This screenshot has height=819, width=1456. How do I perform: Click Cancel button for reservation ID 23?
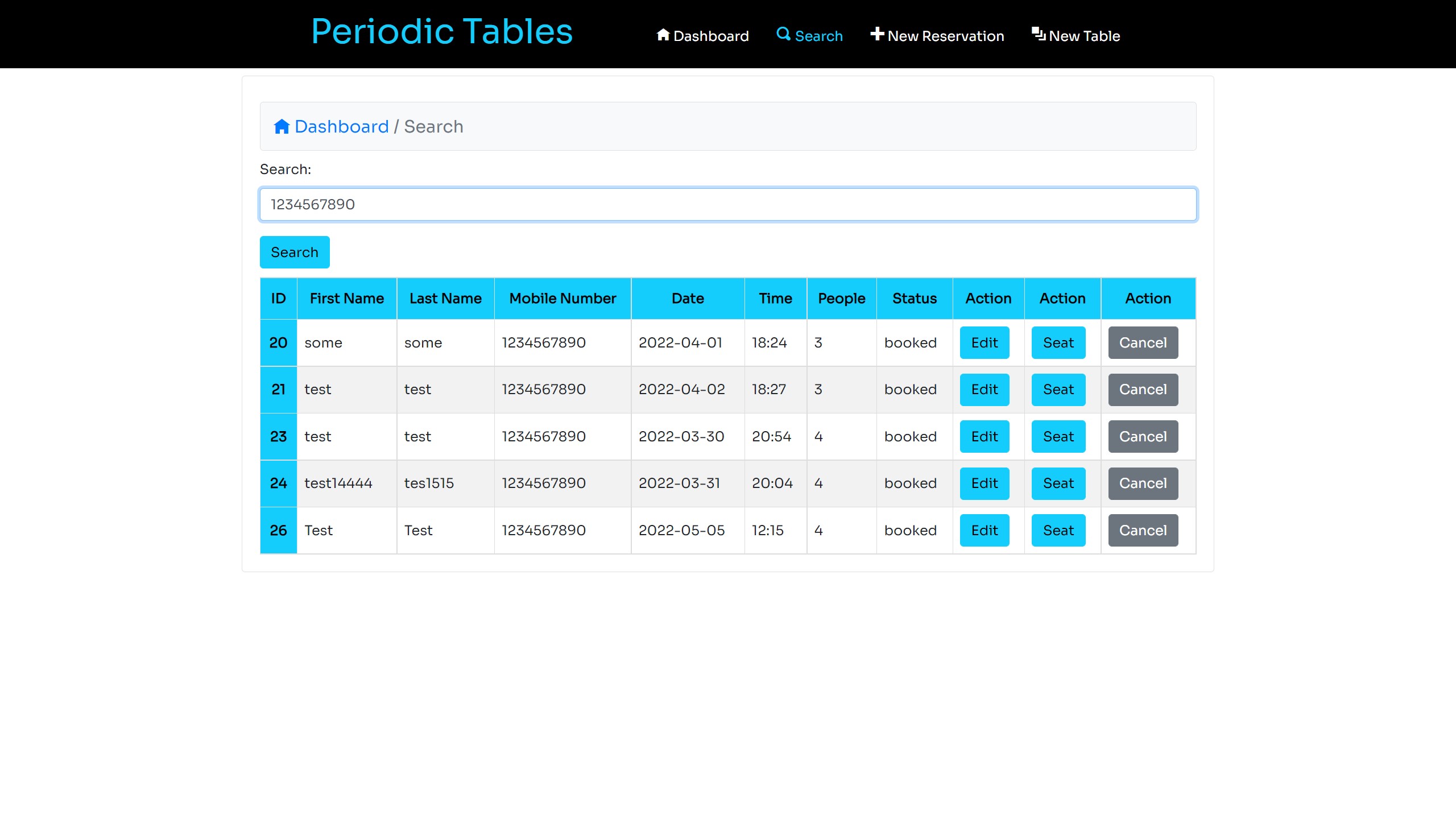[x=1143, y=436]
